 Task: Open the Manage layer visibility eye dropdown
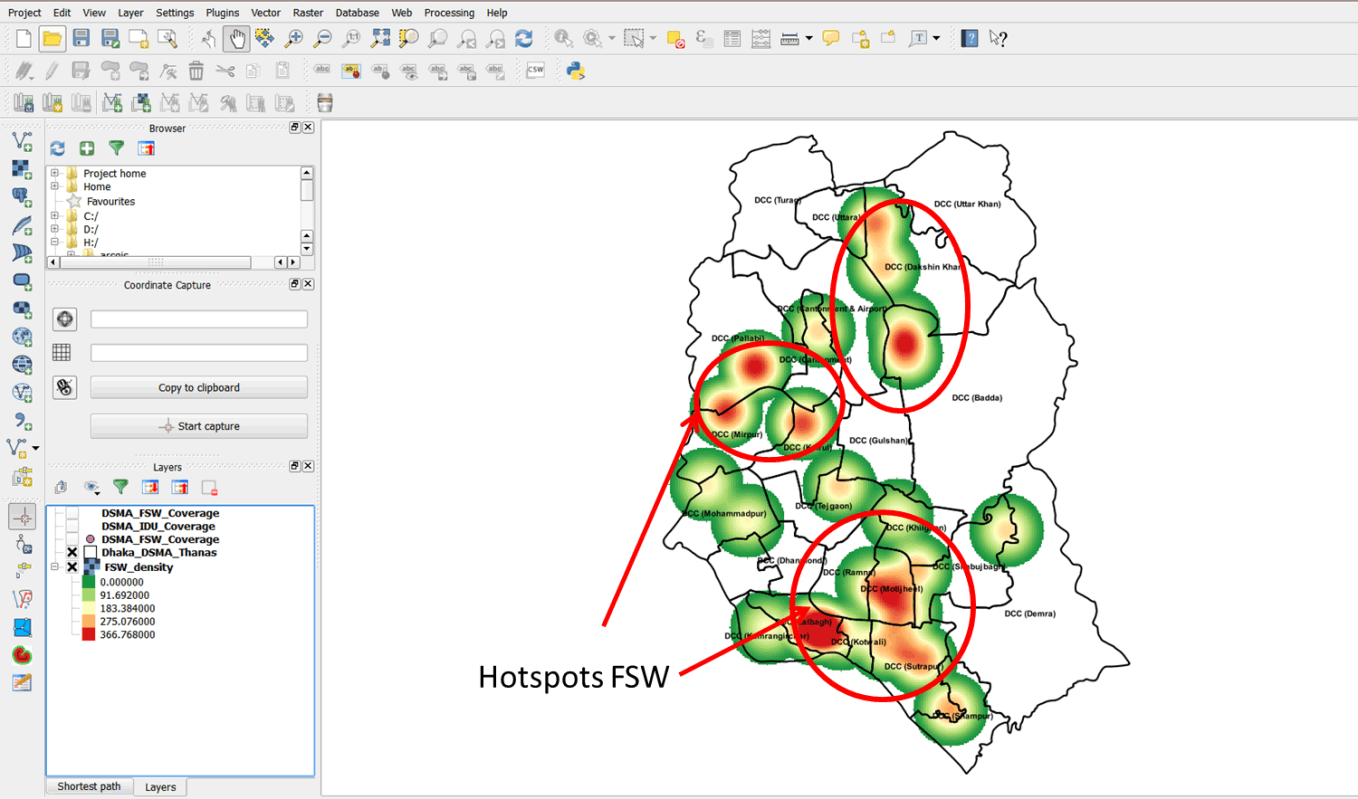coord(92,487)
